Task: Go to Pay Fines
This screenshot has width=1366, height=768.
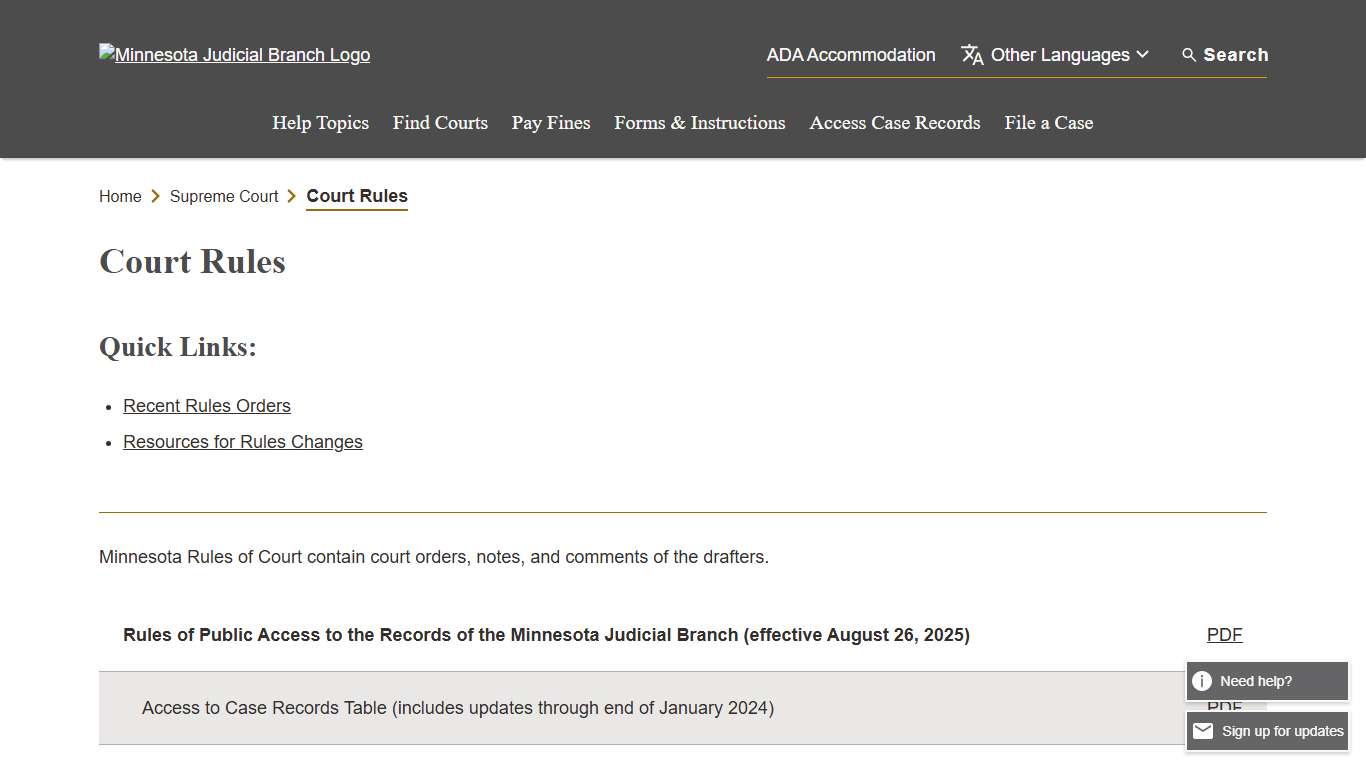Action: [x=551, y=123]
